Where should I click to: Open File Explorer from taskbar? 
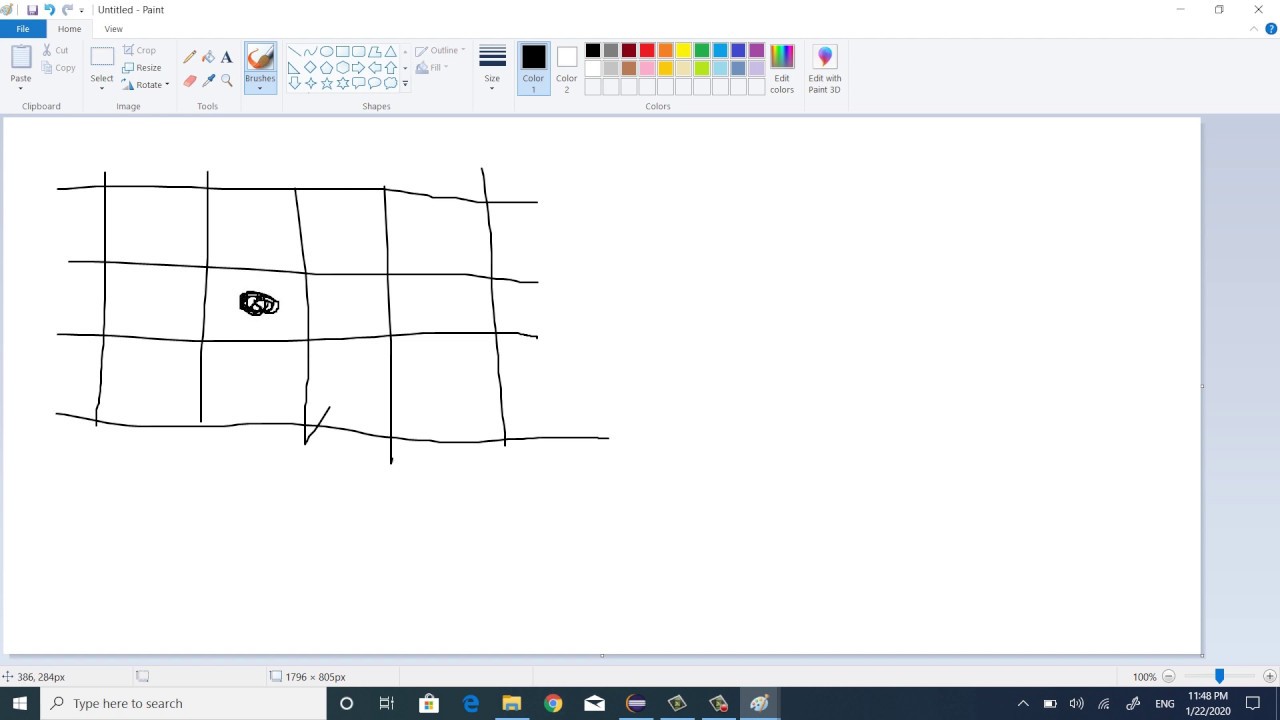[511, 703]
